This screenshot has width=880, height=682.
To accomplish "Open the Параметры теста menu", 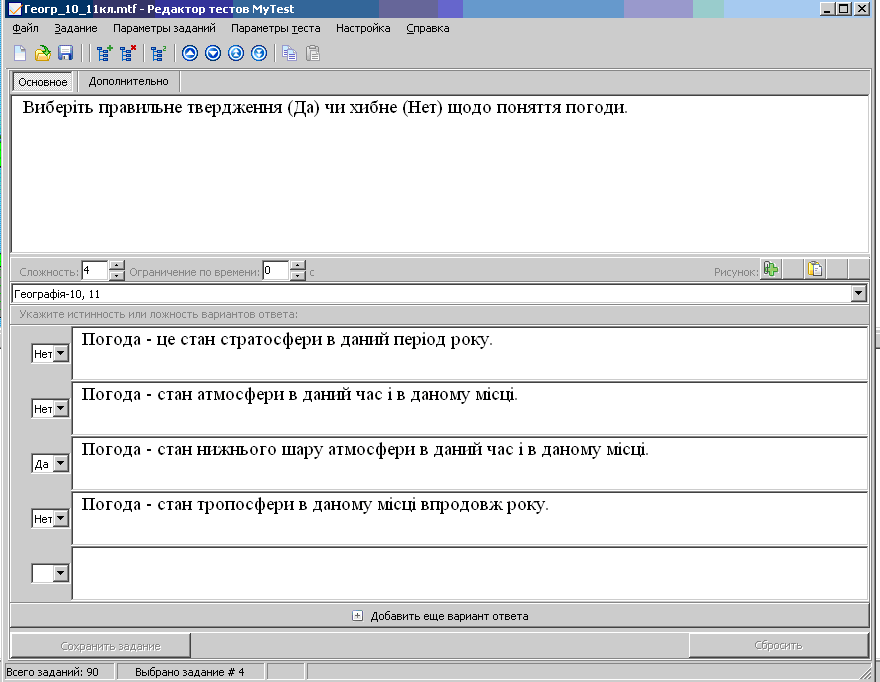I will (276, 28).
